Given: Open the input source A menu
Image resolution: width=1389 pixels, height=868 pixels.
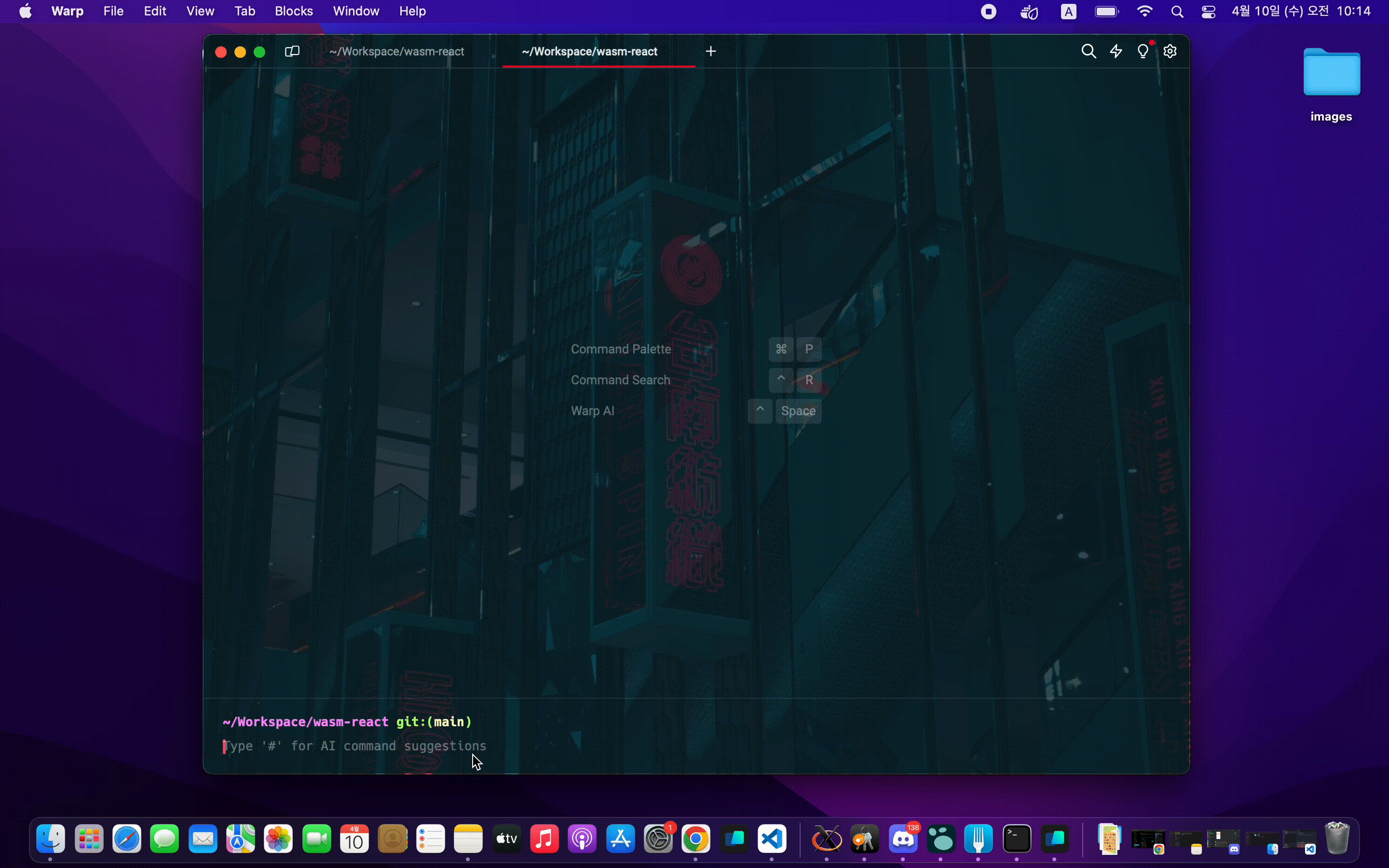Looking at the screenshot, I should coord(1069,12).
